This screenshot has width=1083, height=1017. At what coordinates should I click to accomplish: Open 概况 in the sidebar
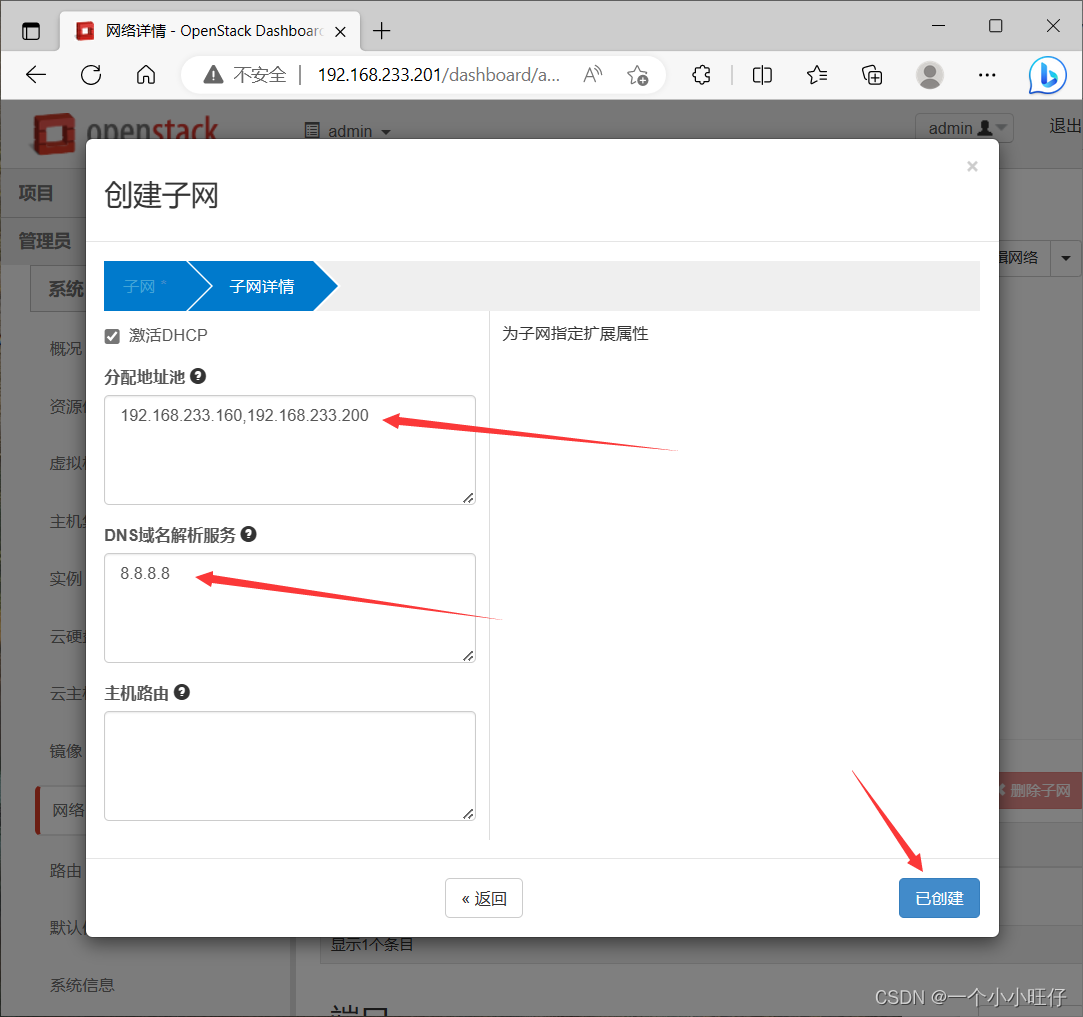tap(65, 348)
